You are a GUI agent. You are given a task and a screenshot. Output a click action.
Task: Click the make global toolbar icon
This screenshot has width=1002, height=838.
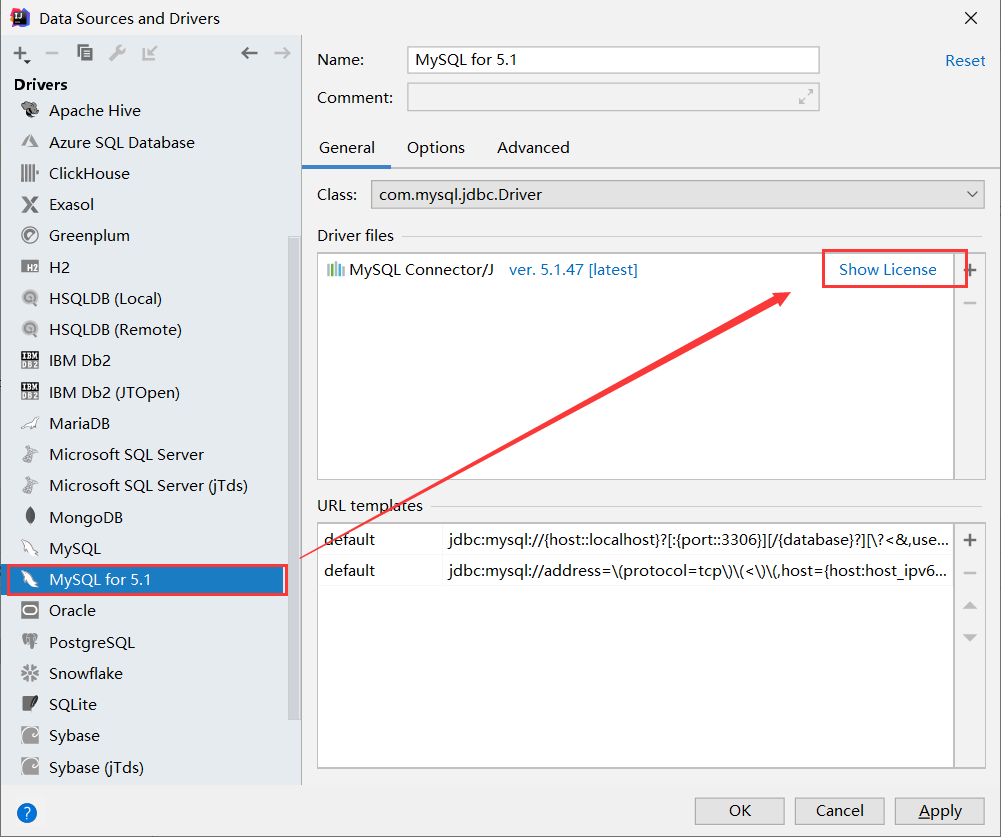coord(150,53)
